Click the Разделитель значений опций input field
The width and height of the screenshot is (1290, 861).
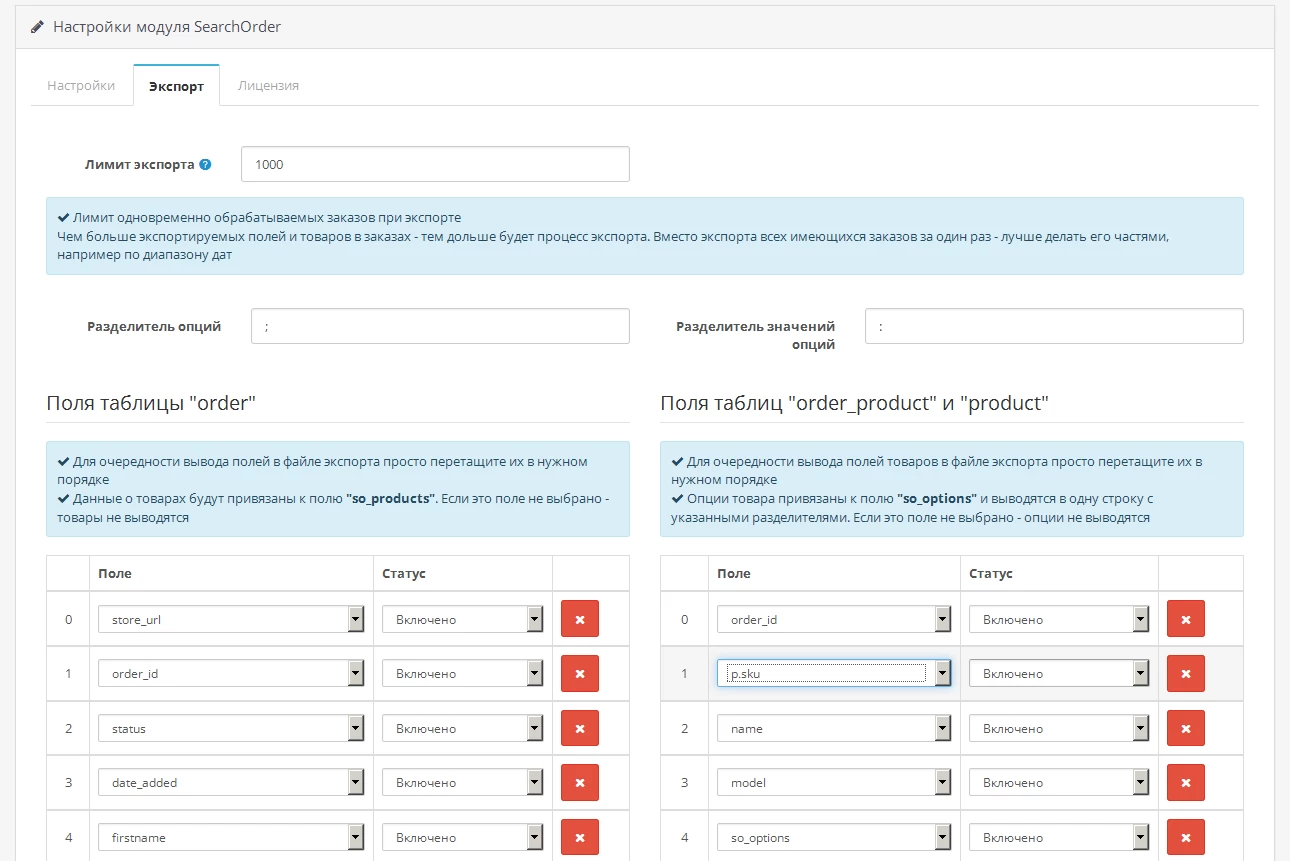pyautogui.click(x=1054, y=326)
